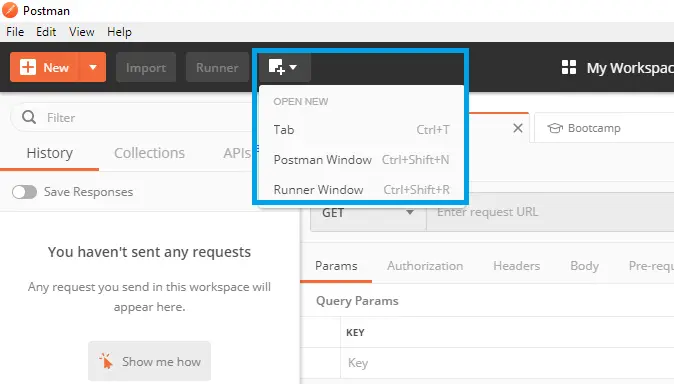Viewport: 674px width, 384px height.
Task: Select the Pre-request tab
Action: [651, 266]
